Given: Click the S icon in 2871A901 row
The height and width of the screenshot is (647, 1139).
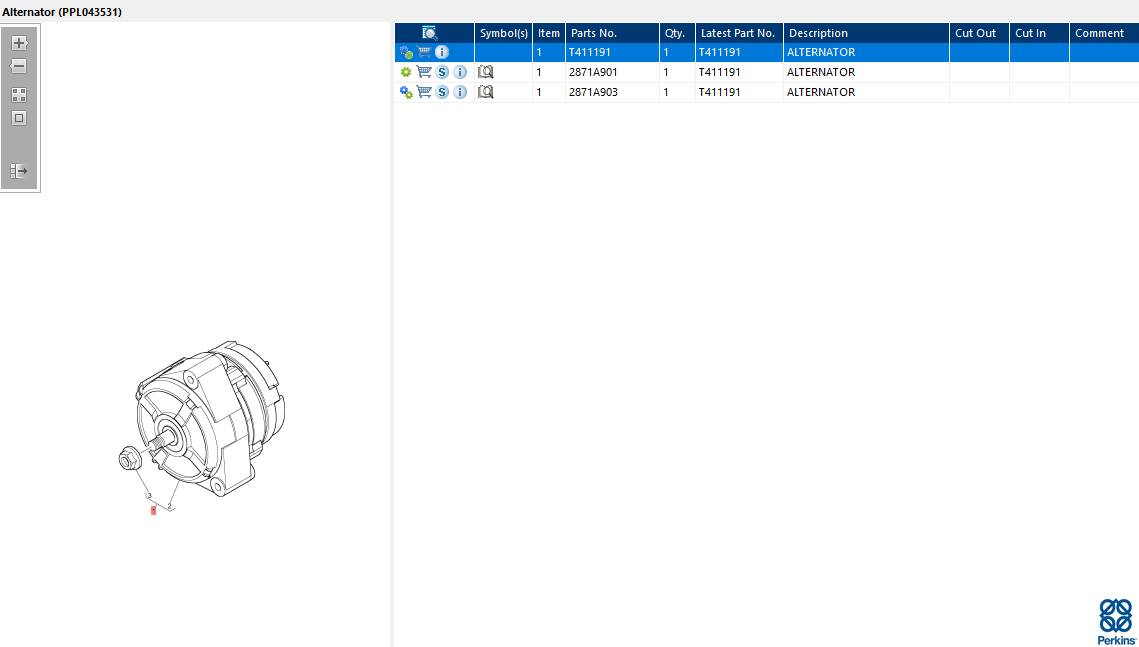Looking at the screenshot, I should 442,72.
